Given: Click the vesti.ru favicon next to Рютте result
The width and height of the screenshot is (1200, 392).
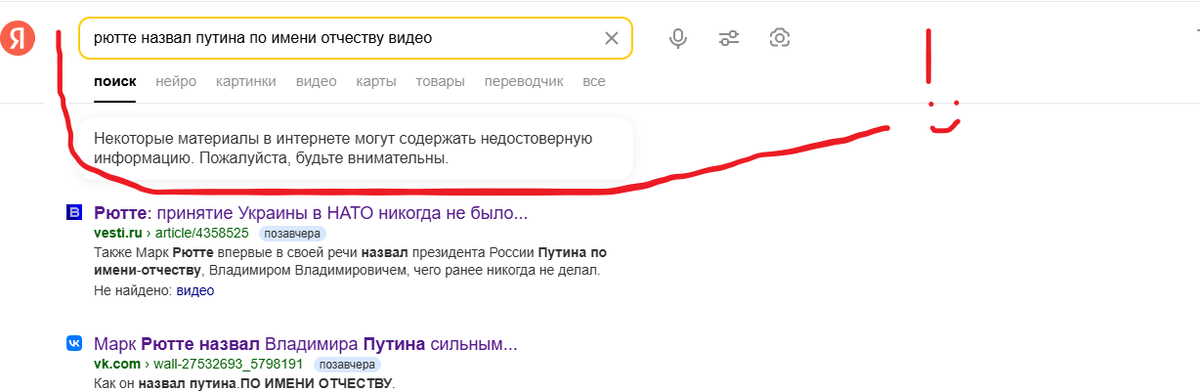Looking at the screenshot, I should click(74, 213).
